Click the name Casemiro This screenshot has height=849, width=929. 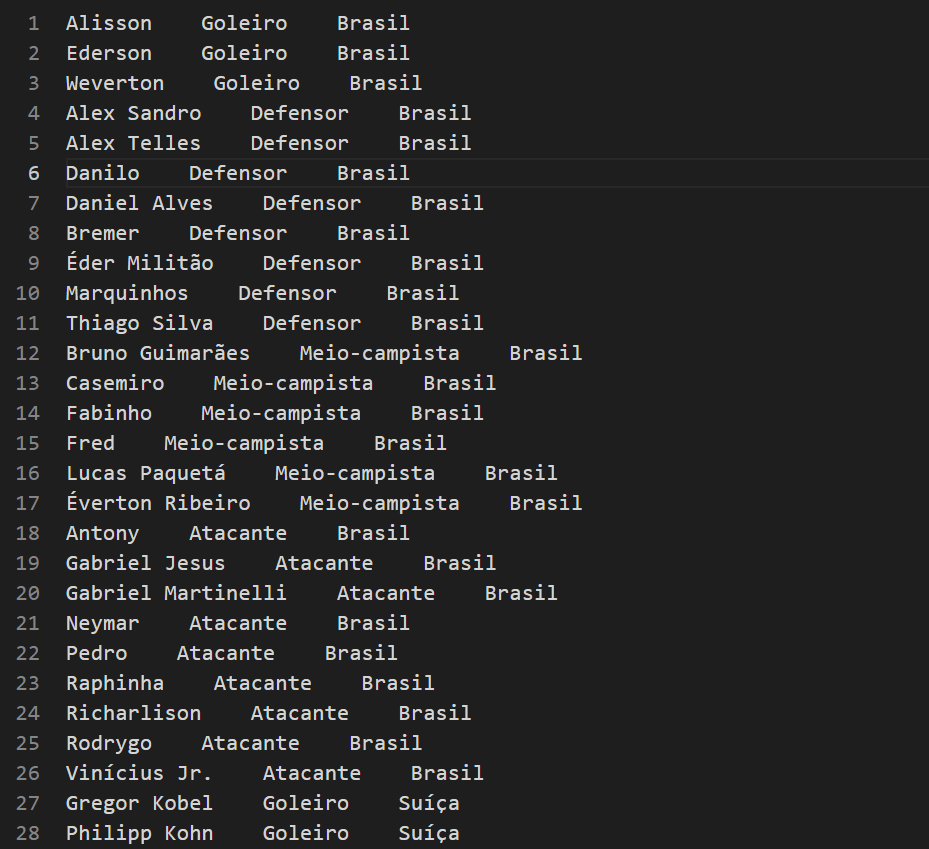coord(115,383)
